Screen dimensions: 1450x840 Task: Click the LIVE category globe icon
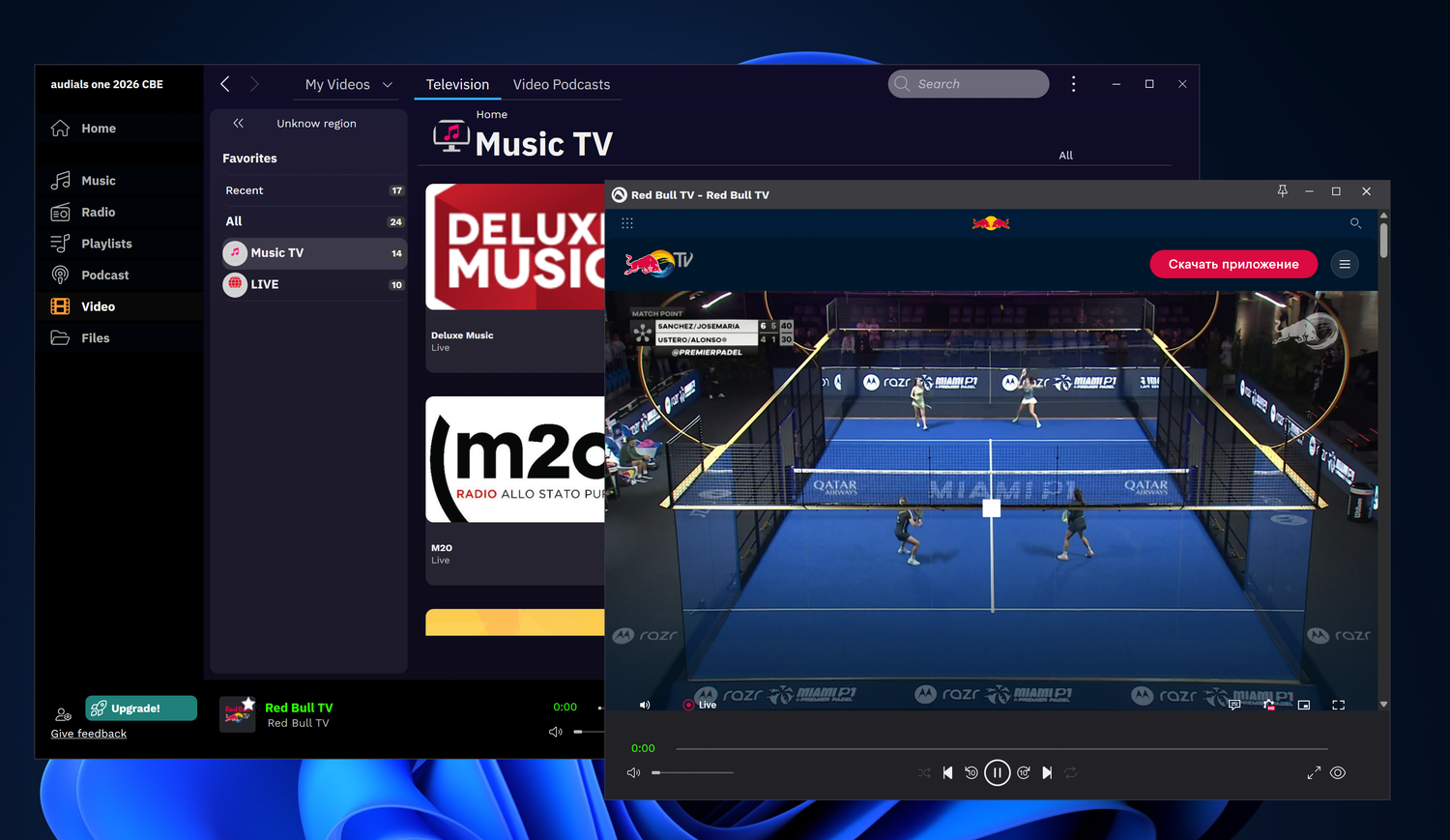(x=235, y=284)
